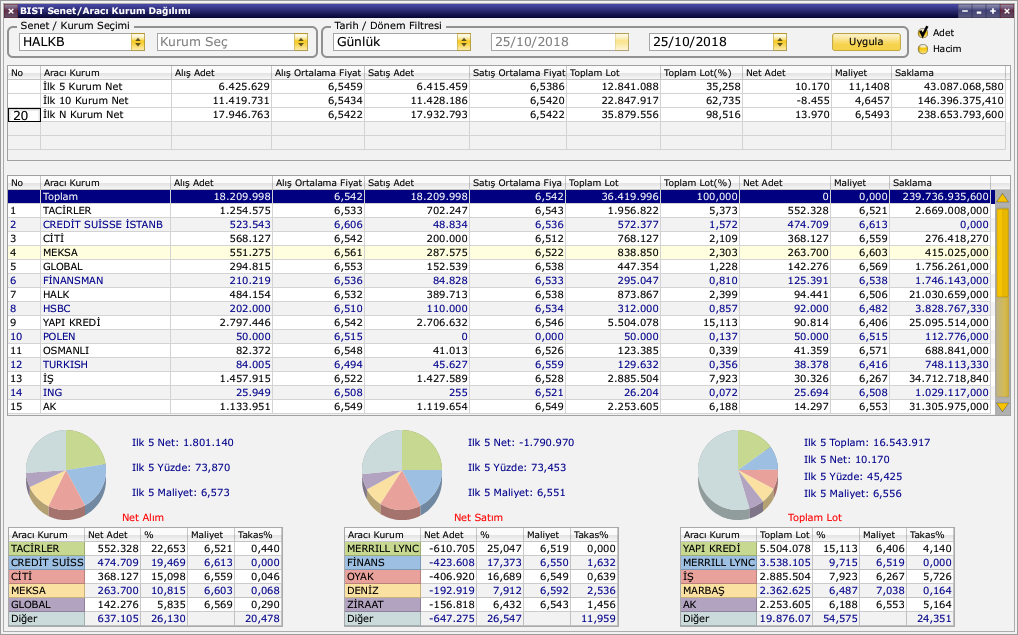Viewport: 1018px width, 635px height.
Task: Click Toplam Lot header in bottom-right table
Action: coord(784,535)
